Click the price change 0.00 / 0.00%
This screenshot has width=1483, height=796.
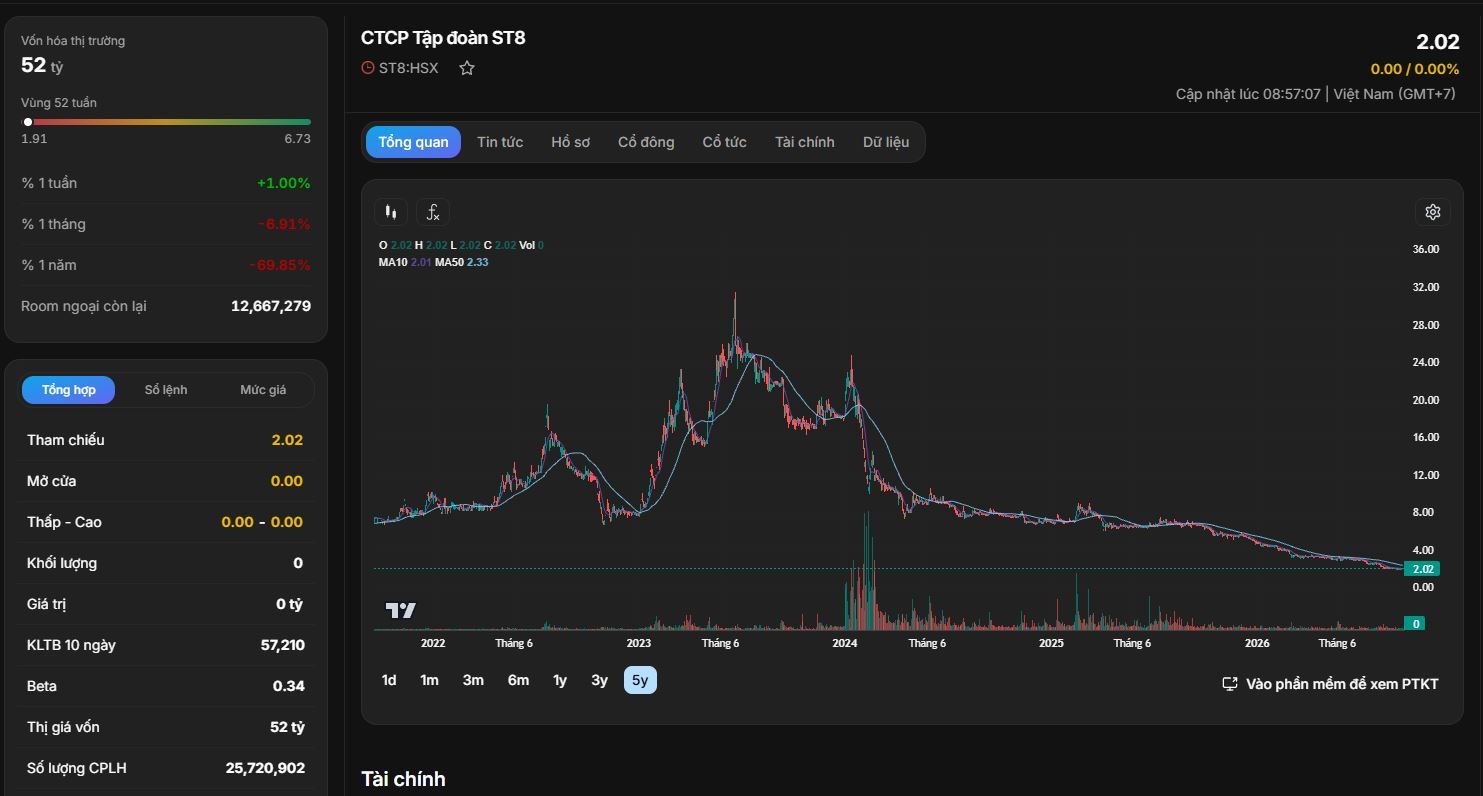click(x=1415, y=69)
